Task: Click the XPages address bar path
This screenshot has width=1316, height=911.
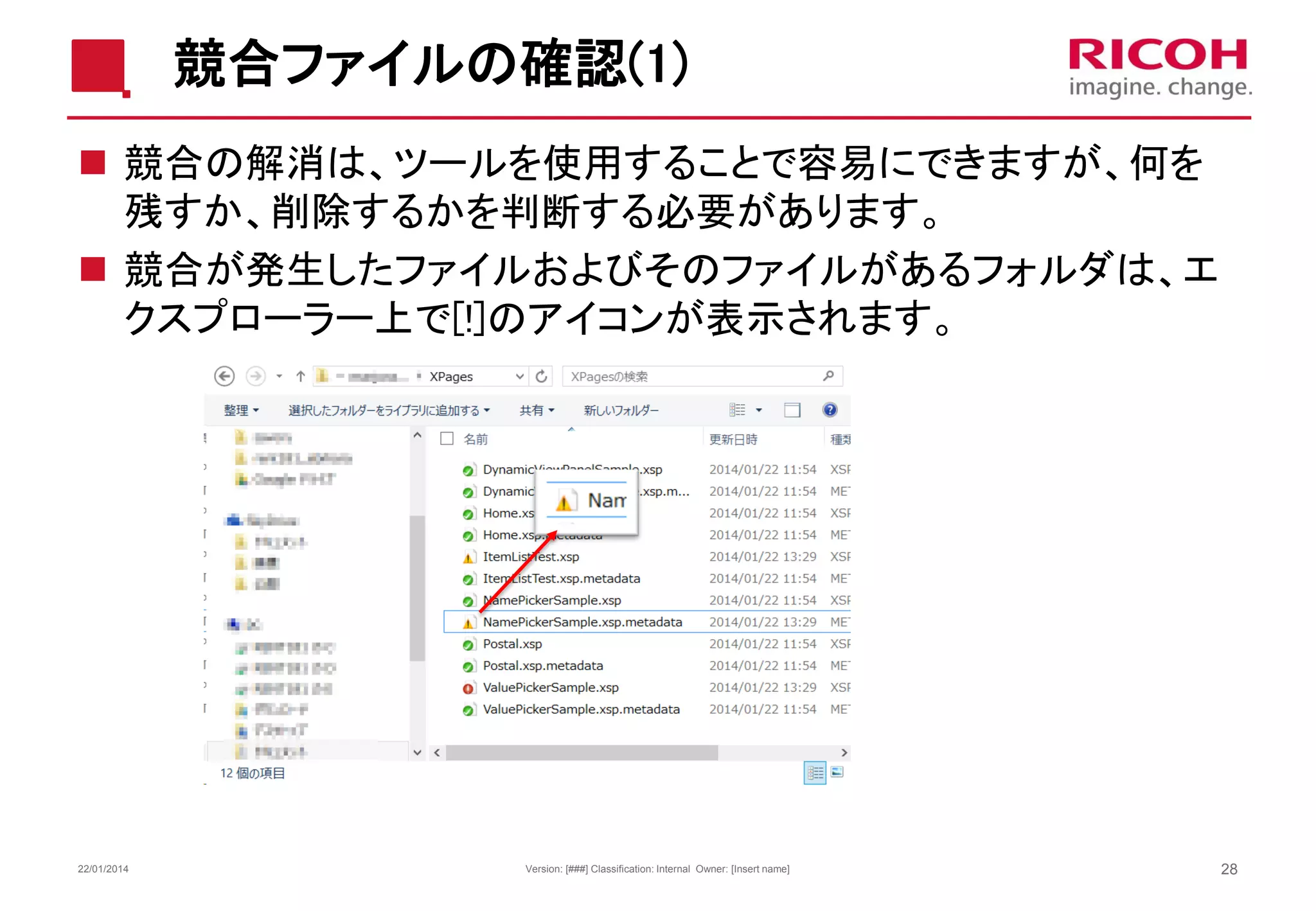Action: click(x=451, y=376)
